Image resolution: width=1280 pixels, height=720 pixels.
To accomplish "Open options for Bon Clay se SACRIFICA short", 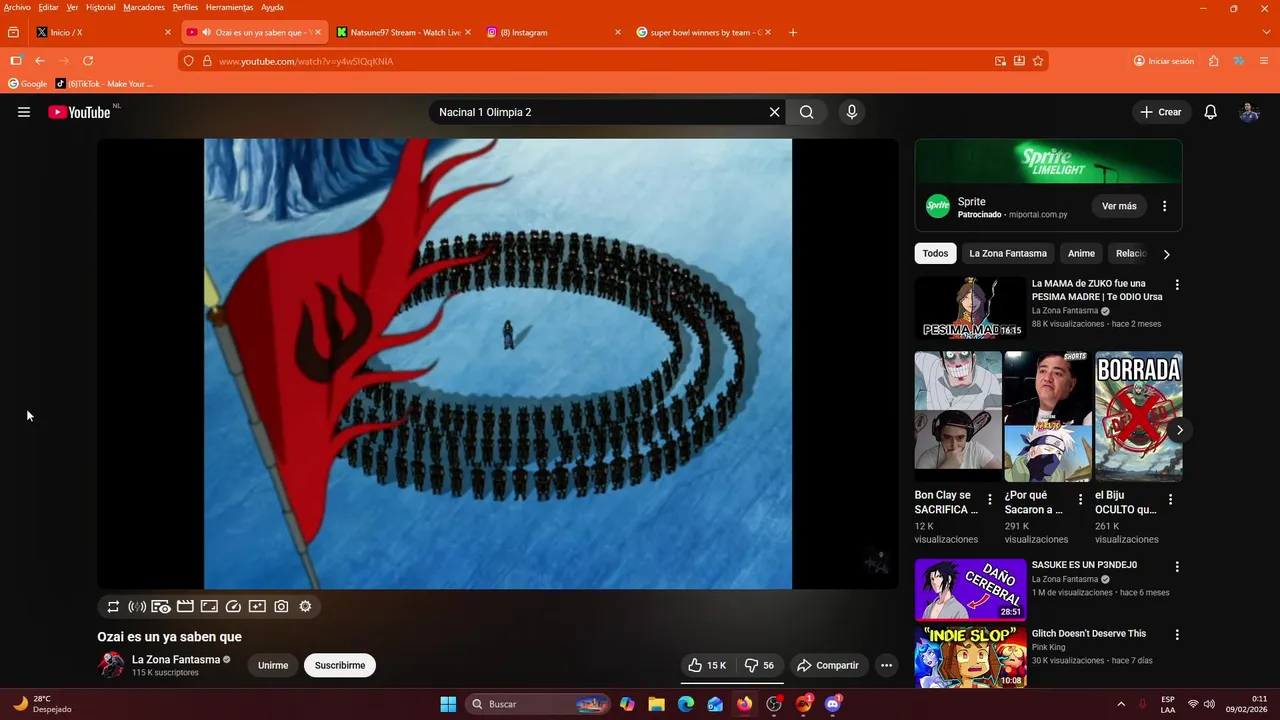I will 990,499.
